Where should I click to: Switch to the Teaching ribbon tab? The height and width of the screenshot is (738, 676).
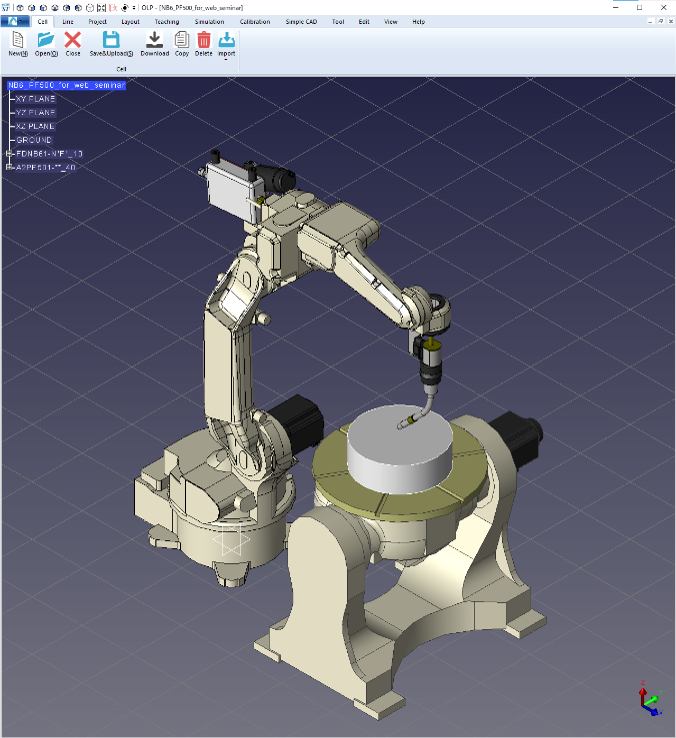(166, 21)
